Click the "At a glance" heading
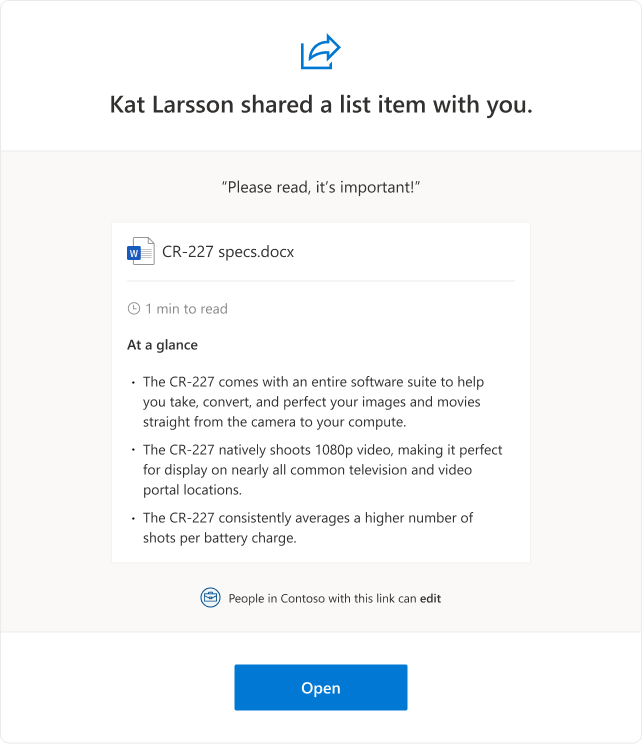Image resolution: width=642 pixels, height=744 pixels. (162, 345)
